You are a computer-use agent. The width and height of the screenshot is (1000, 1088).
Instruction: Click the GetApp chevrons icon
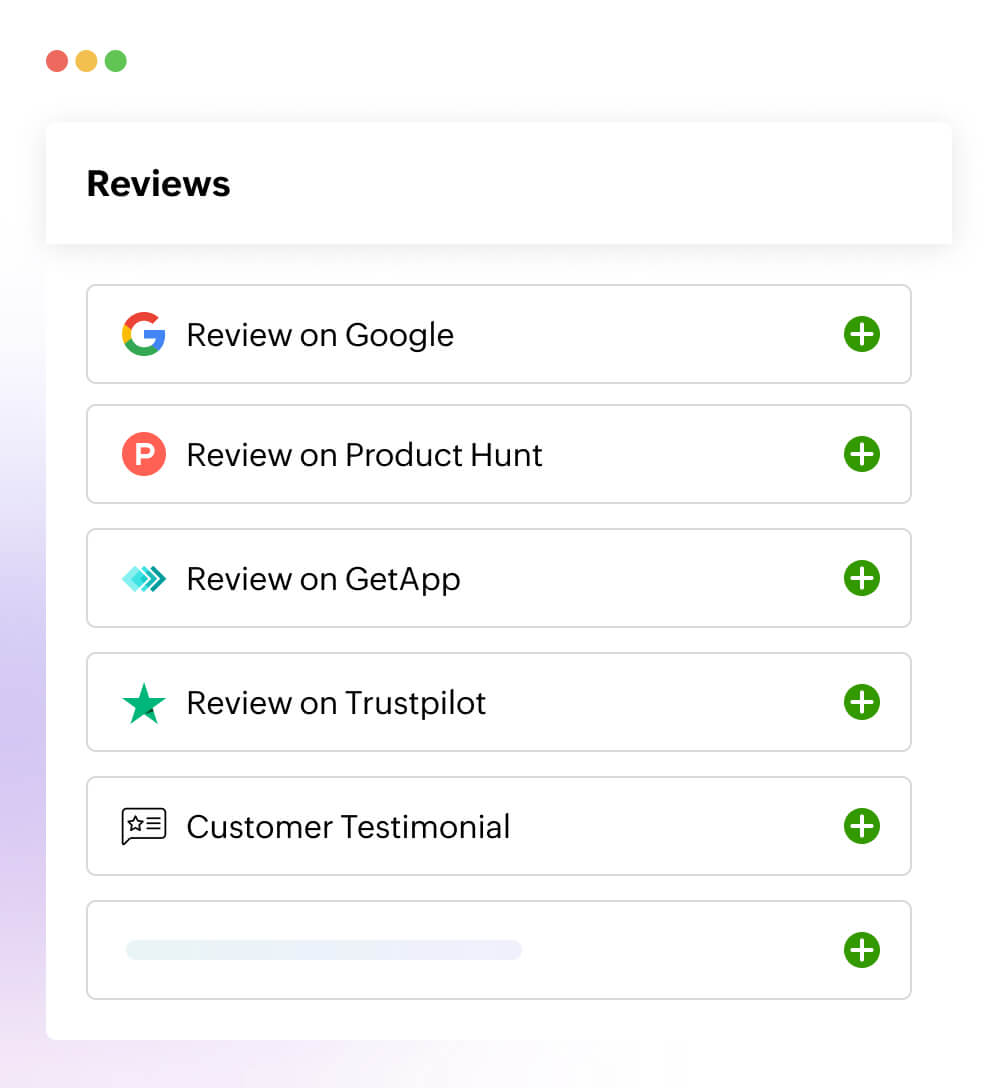(143, 578)
